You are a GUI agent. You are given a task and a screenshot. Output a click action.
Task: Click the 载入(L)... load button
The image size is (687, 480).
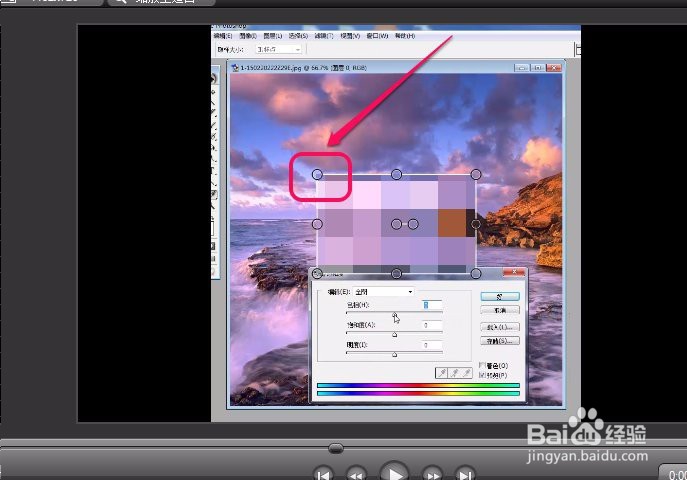[500, 327]
